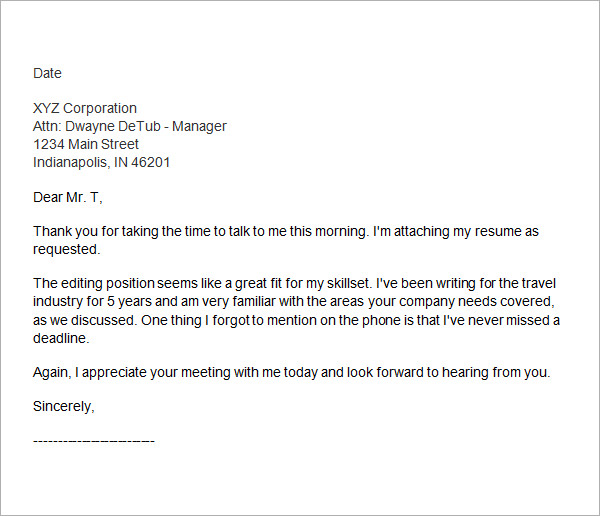Click the Dear Mr. T salutation
Image resolution: width=600 pixels, height=516 pixels.
[x=68, y=197]
